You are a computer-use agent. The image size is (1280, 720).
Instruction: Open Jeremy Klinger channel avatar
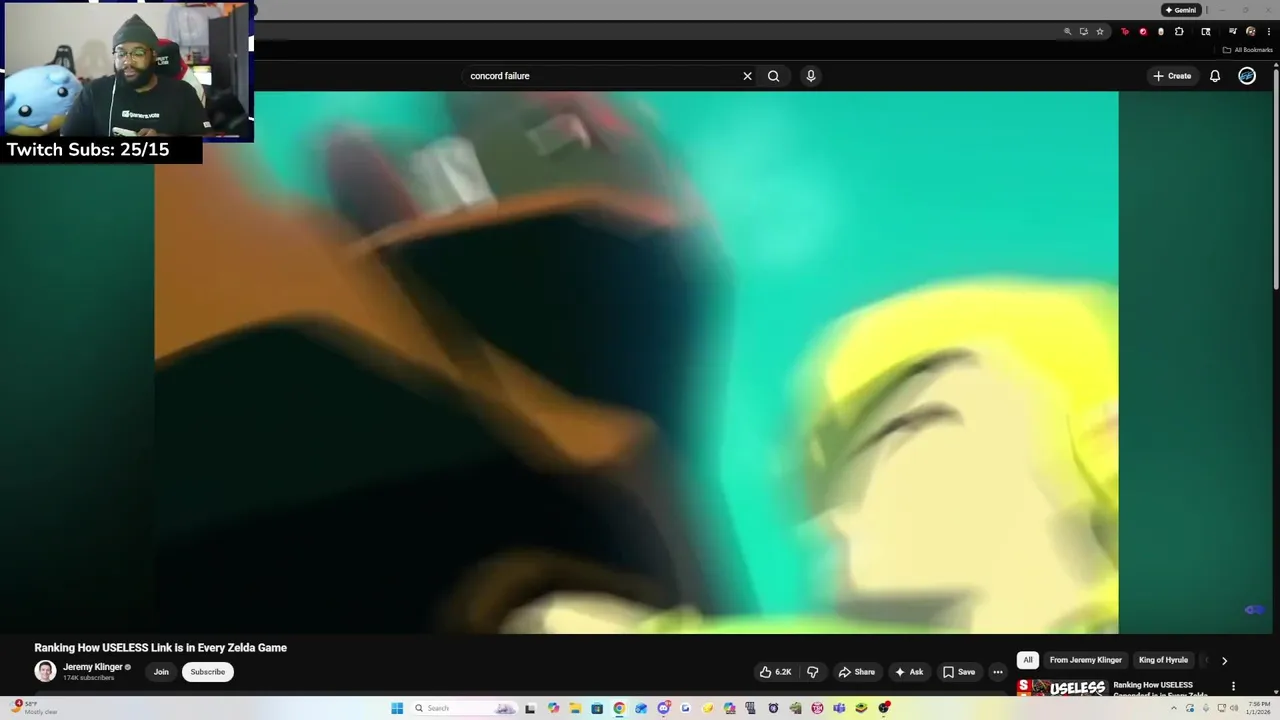(45, 671)
